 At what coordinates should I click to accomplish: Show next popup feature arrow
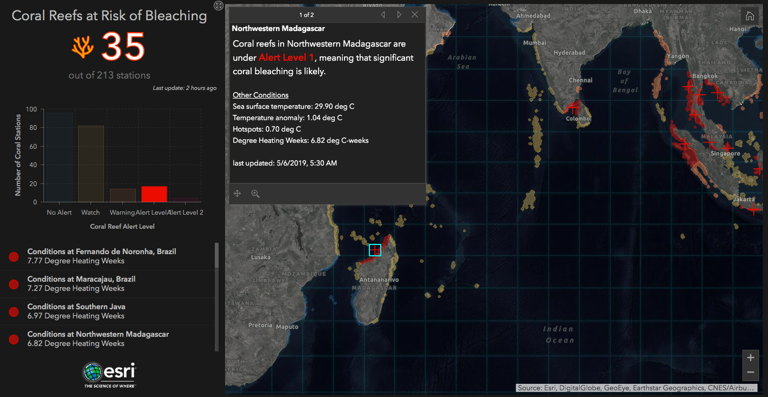click(399, 15)
